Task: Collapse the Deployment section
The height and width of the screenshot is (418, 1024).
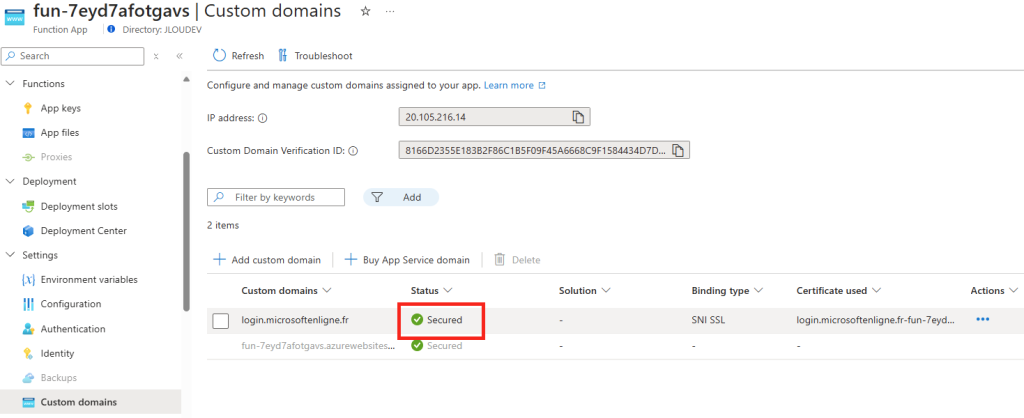Action: point(10,181)
